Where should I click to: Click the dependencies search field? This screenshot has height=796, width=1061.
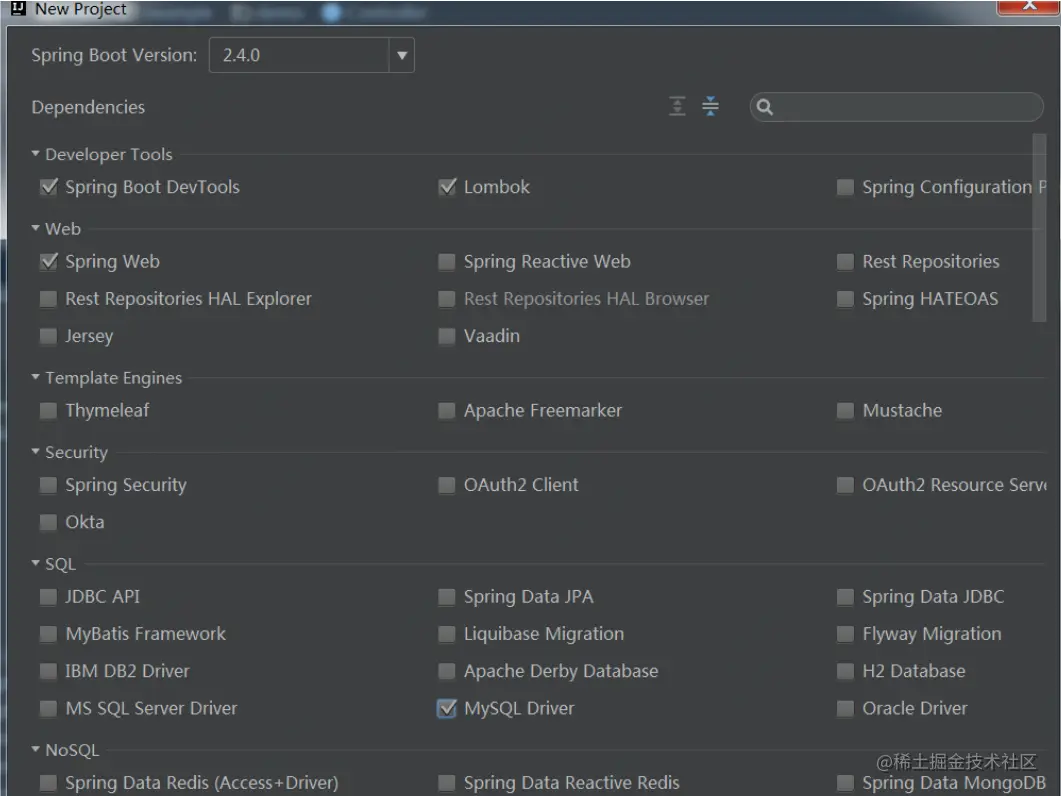click(x=897, y=107)
